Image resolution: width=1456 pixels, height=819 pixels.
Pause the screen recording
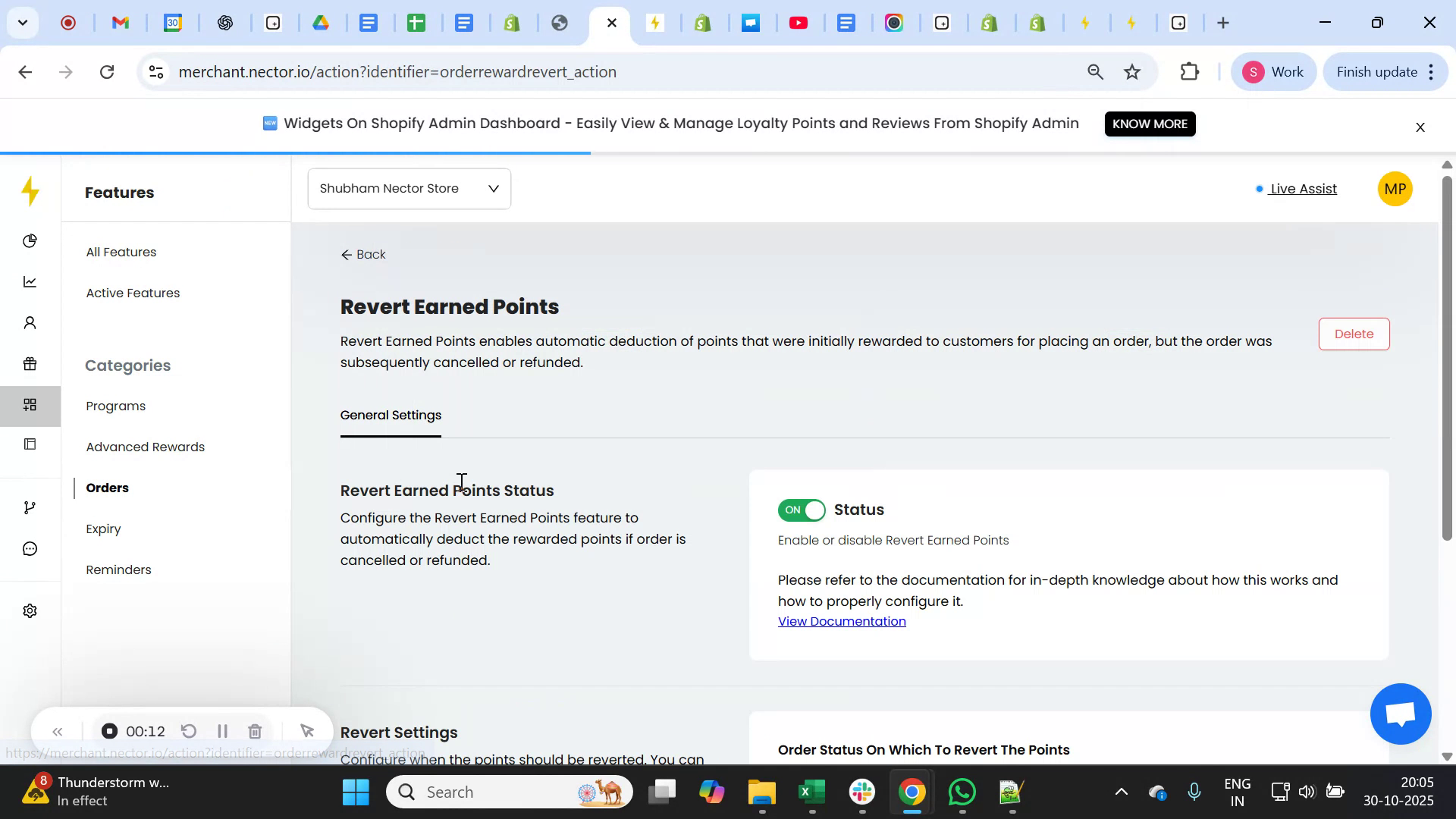(x=222, y=731)
